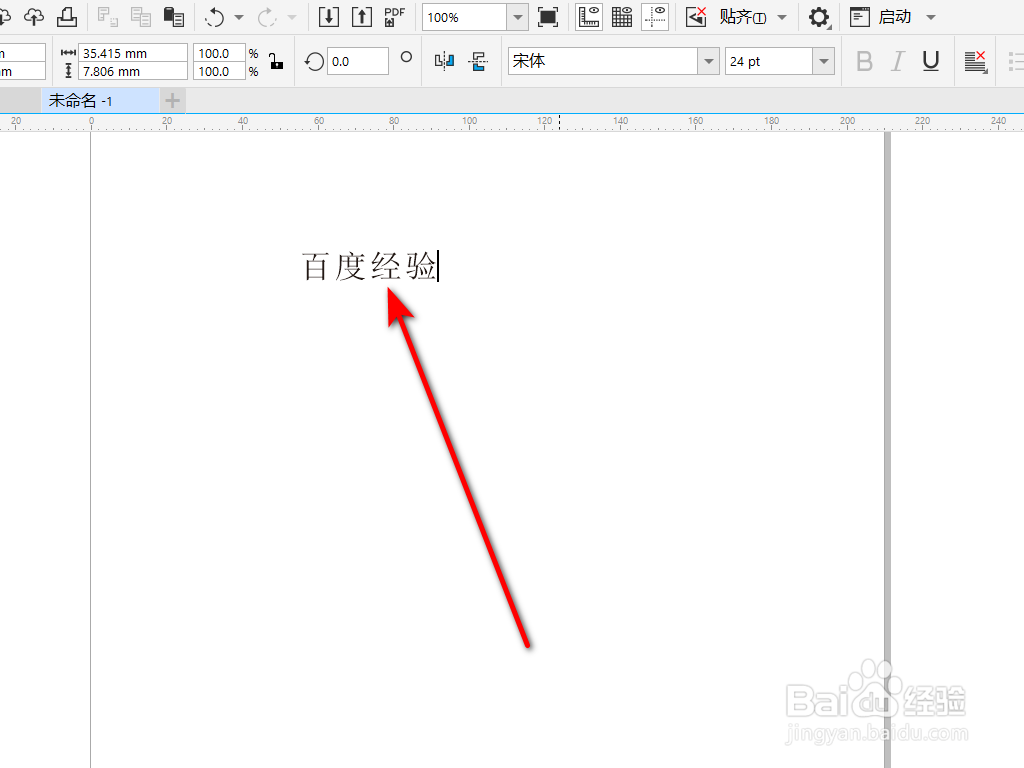Open the Options gear icon
This screenshot has width=1024, height=768.
pyautogui.click(x=819, y=17)
